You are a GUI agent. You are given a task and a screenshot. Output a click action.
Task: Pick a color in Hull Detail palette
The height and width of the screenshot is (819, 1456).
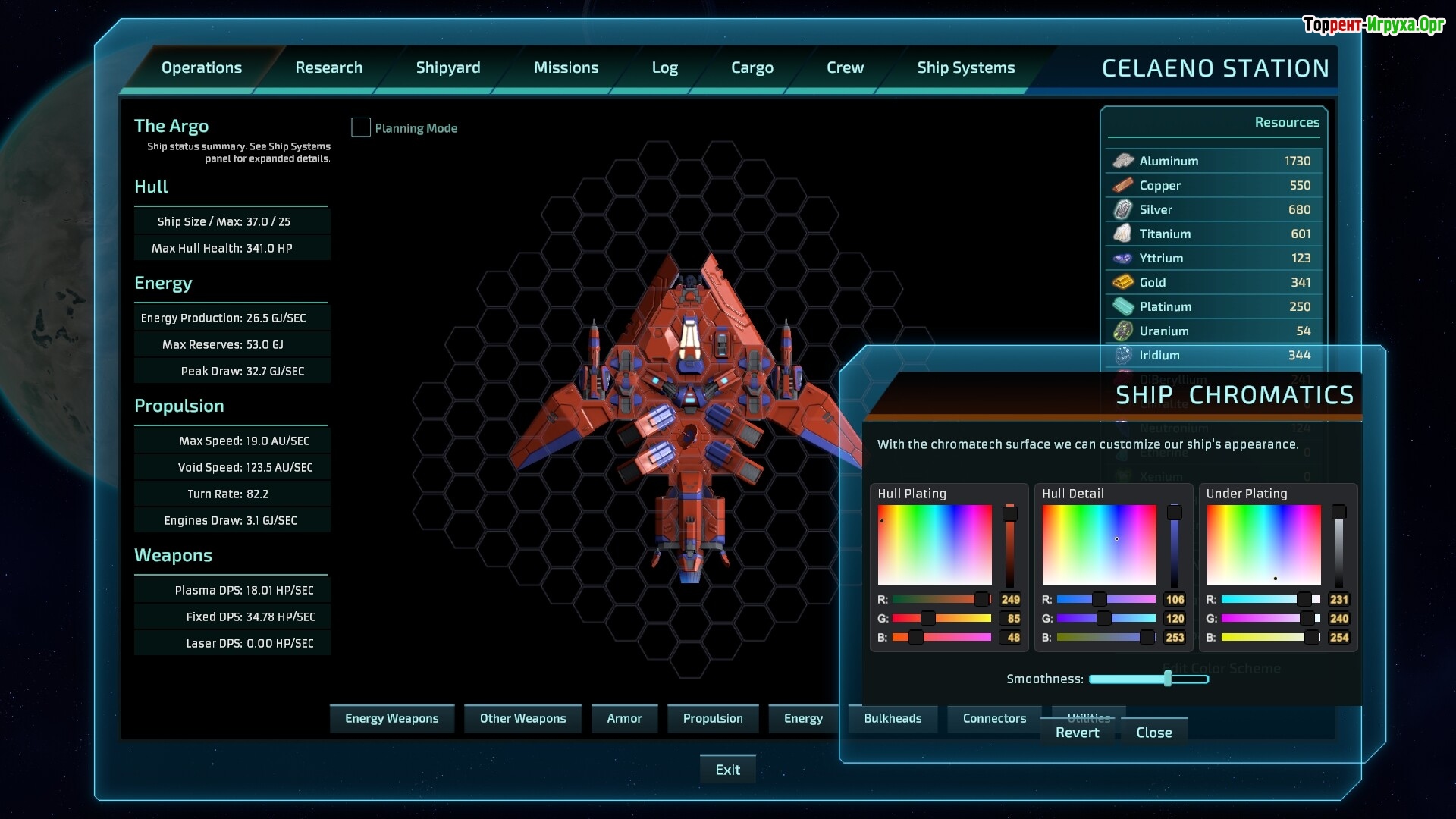point(1099,544)
